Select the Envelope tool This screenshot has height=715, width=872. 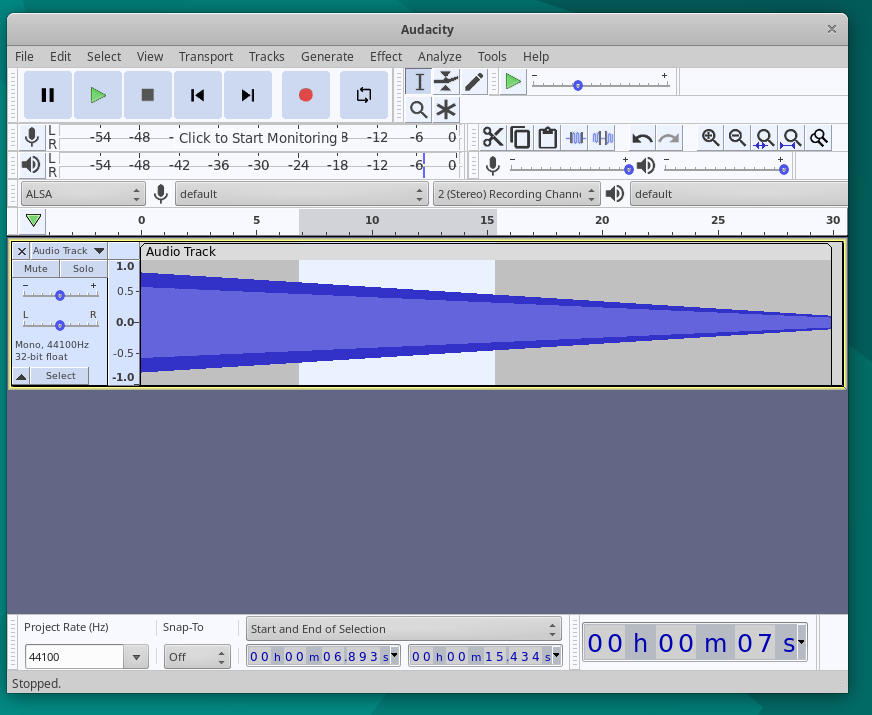[x=445, y=81]
